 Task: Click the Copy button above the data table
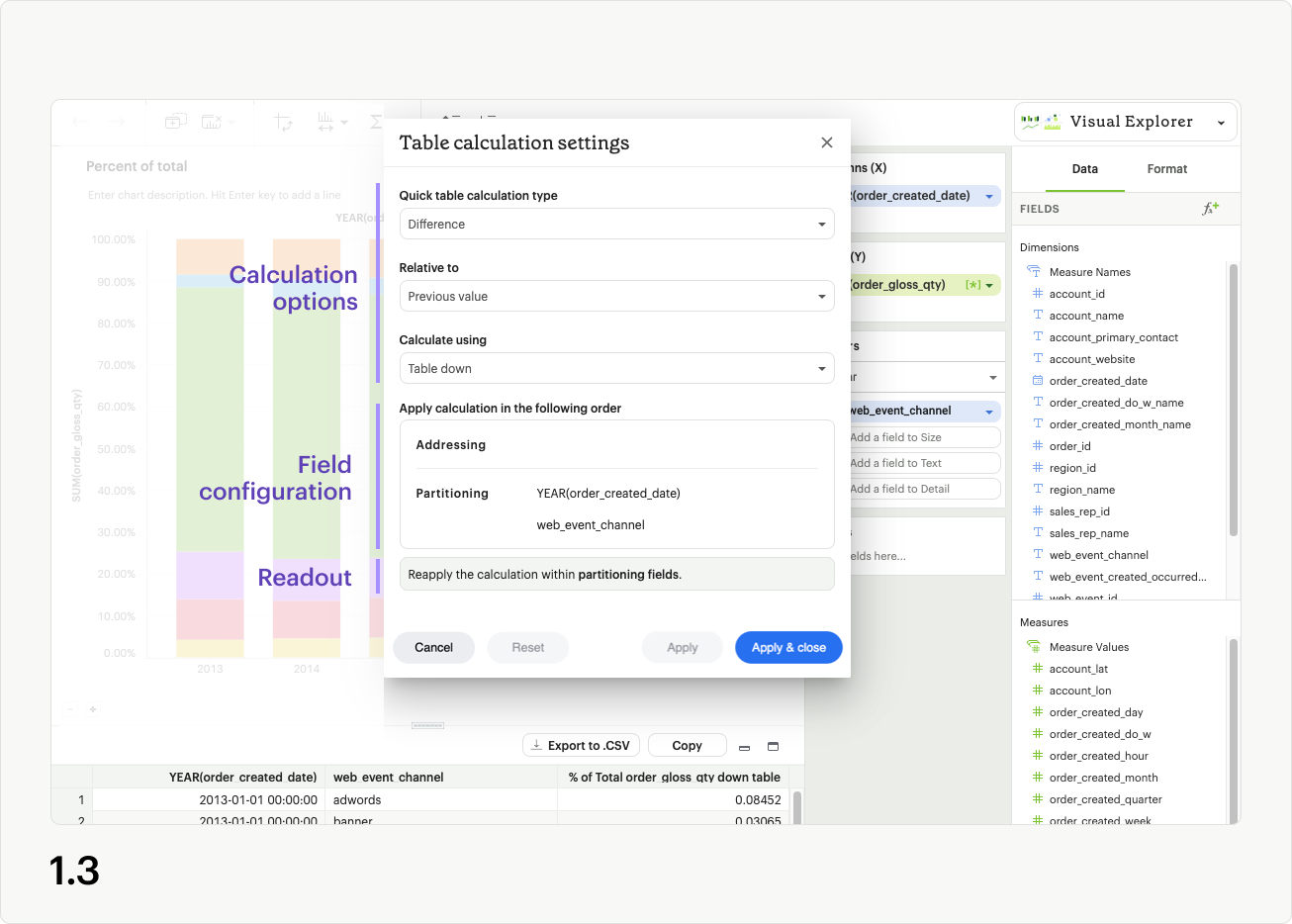[x=687, y=745]
